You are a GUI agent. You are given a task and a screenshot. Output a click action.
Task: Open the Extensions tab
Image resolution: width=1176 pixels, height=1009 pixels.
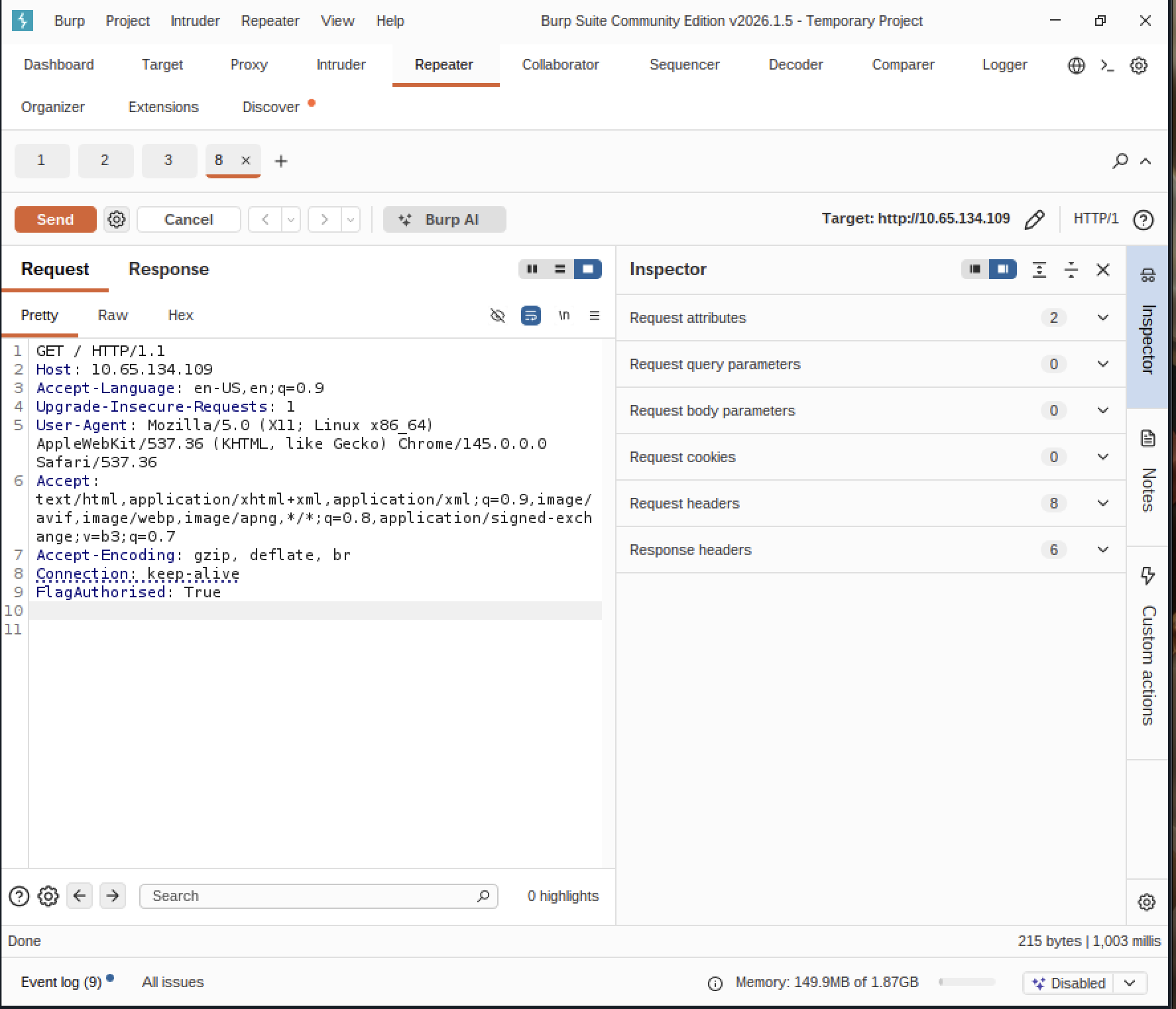[164, 107]
